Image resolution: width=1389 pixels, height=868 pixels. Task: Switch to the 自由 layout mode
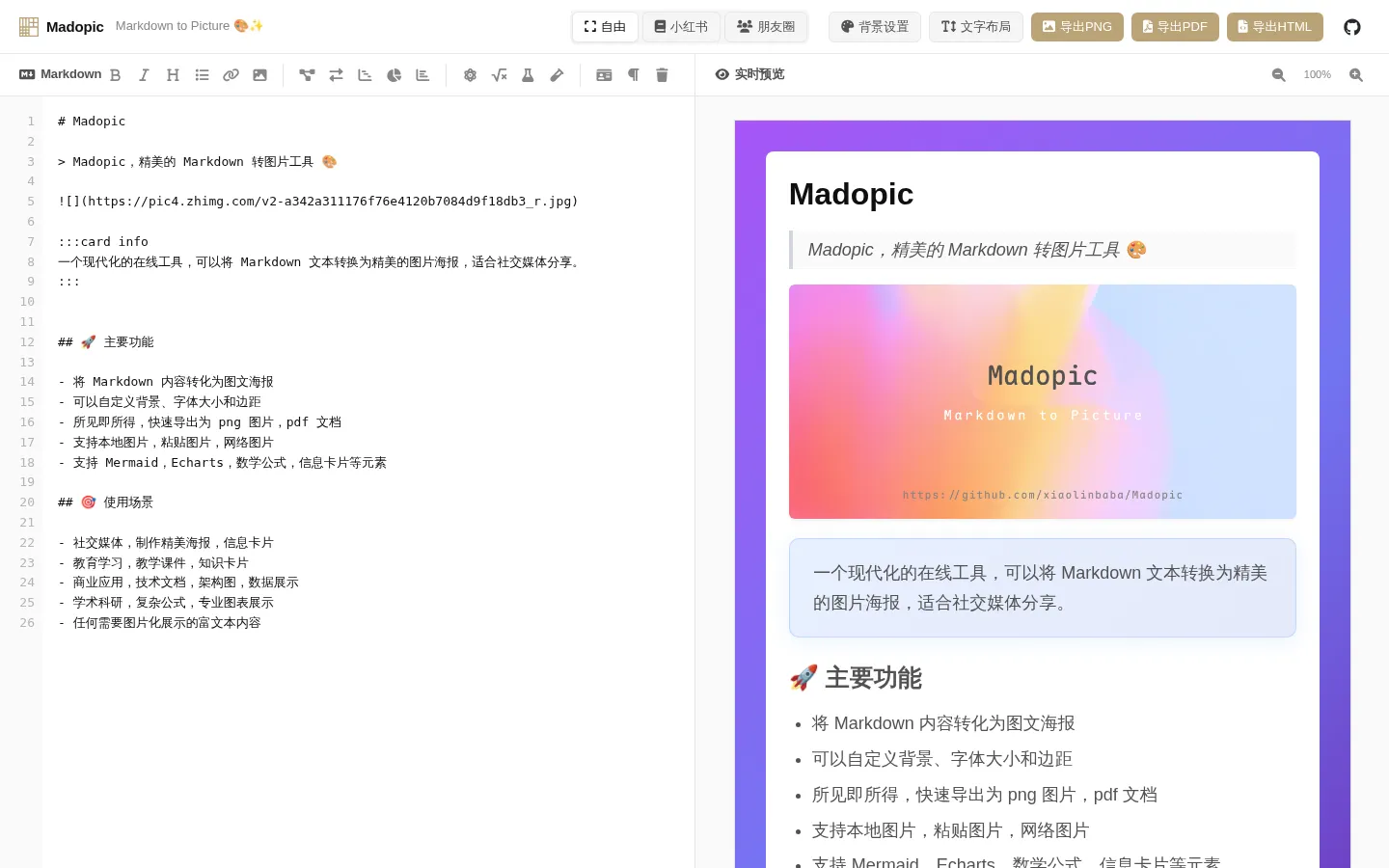(x=605, y=27)
